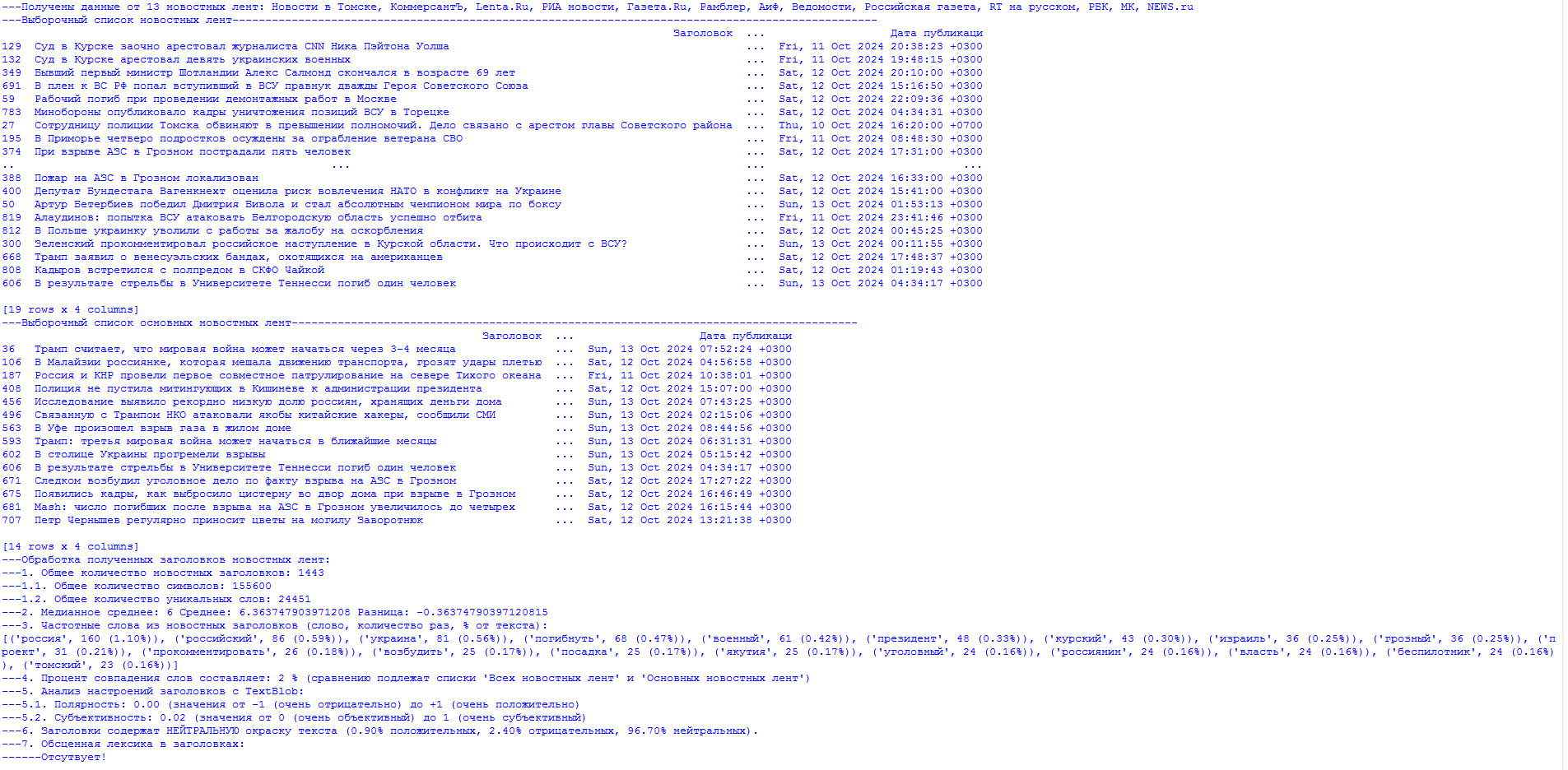Click date 'Sun, 13 Oct 2024 01:53:13 +0300'

point(881,204)
